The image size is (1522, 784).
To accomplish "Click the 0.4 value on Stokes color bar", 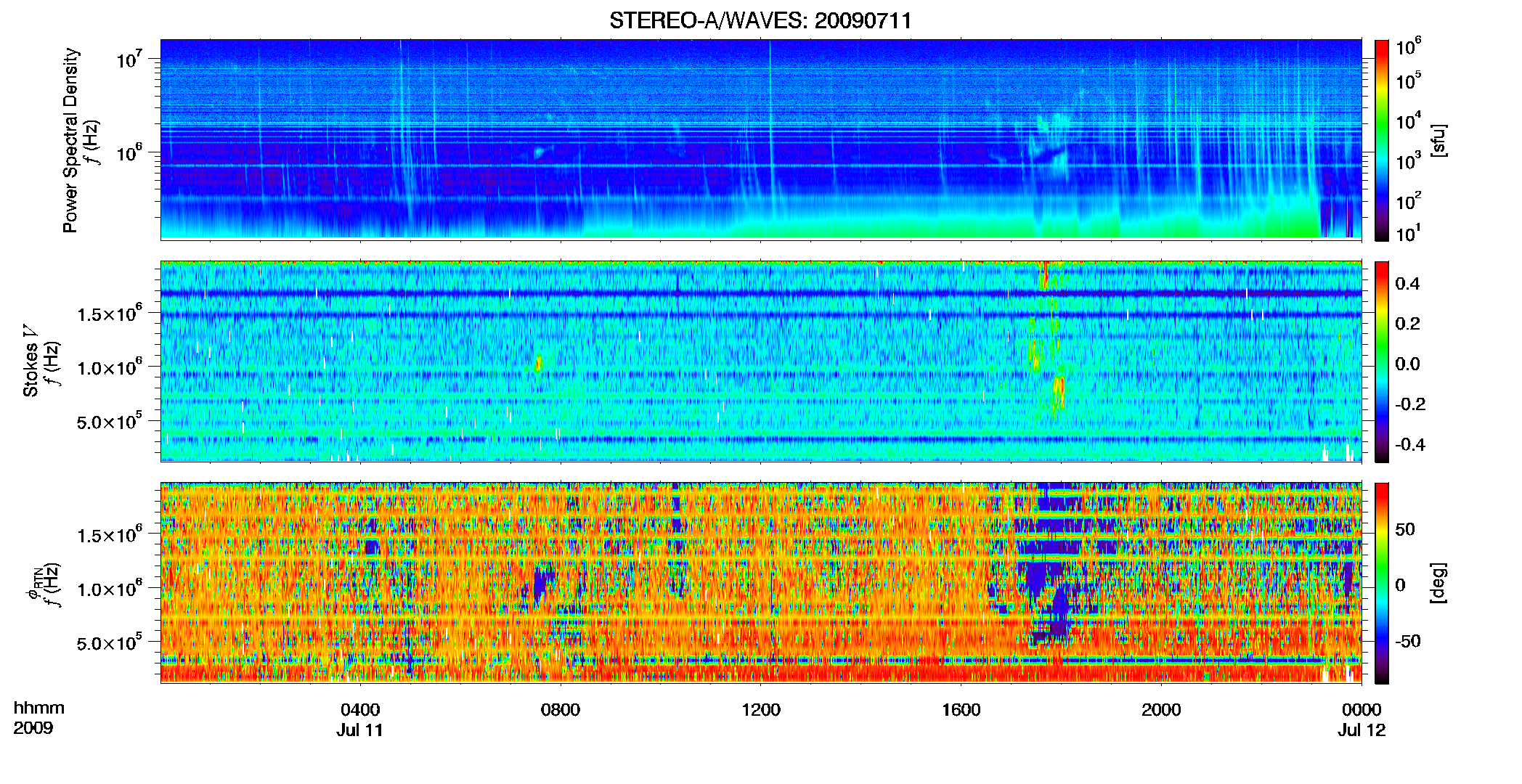I will [1407, 283].
